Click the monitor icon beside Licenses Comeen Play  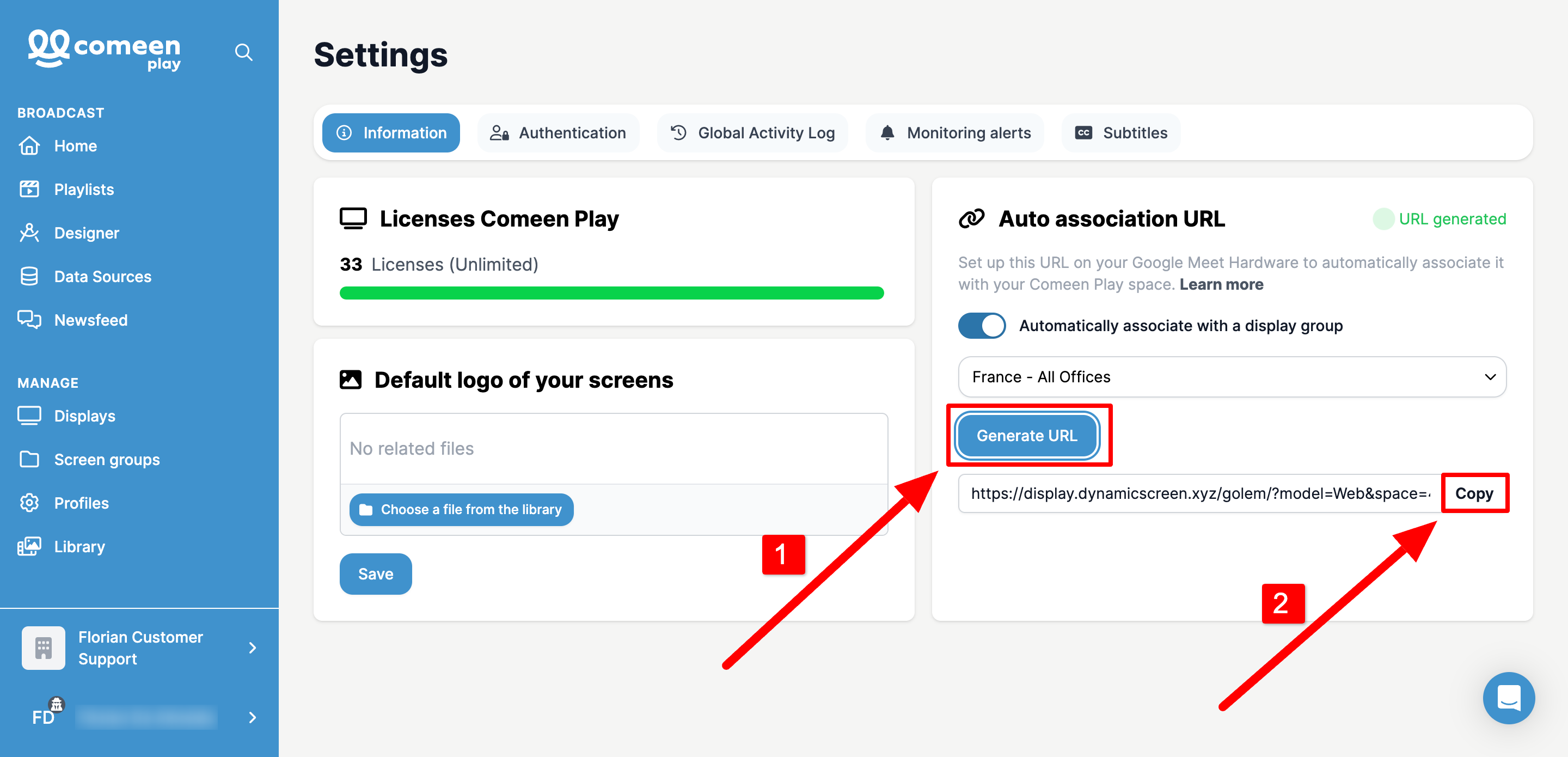tap(353, 218)
